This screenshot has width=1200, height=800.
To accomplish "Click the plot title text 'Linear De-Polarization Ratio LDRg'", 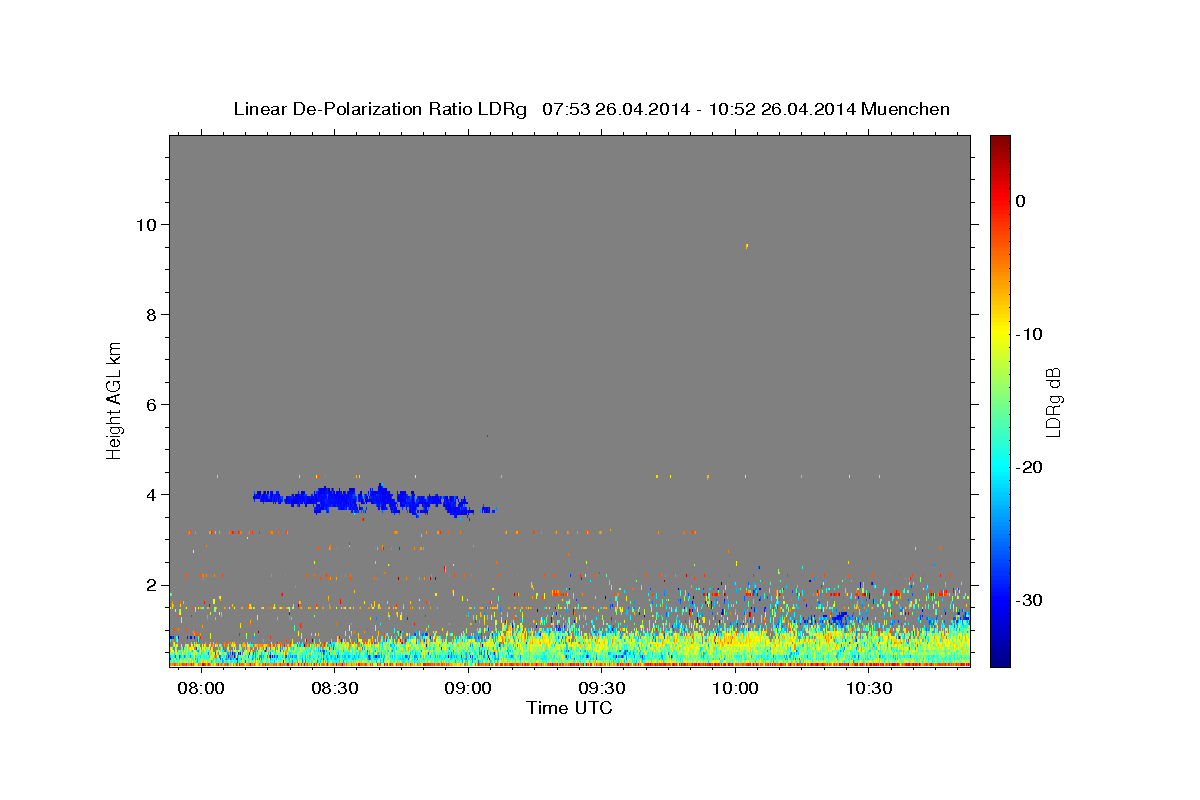I will coord(380,109).
